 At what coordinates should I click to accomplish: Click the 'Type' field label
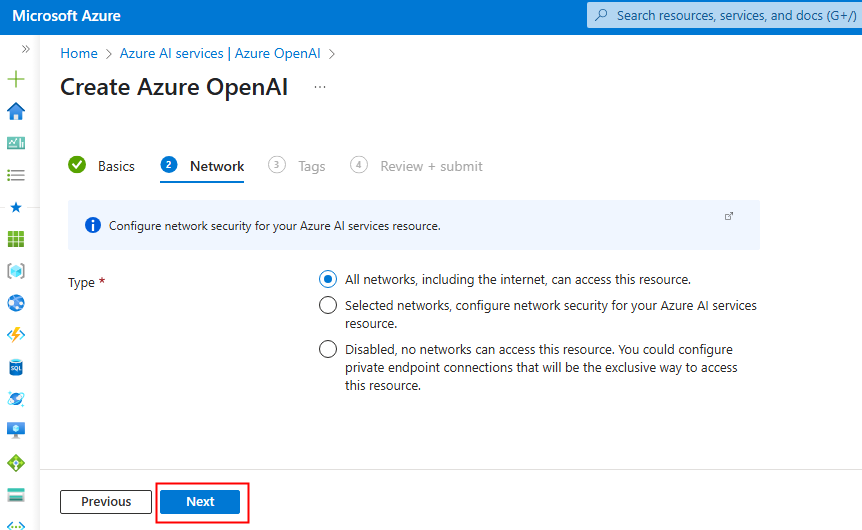81,283
